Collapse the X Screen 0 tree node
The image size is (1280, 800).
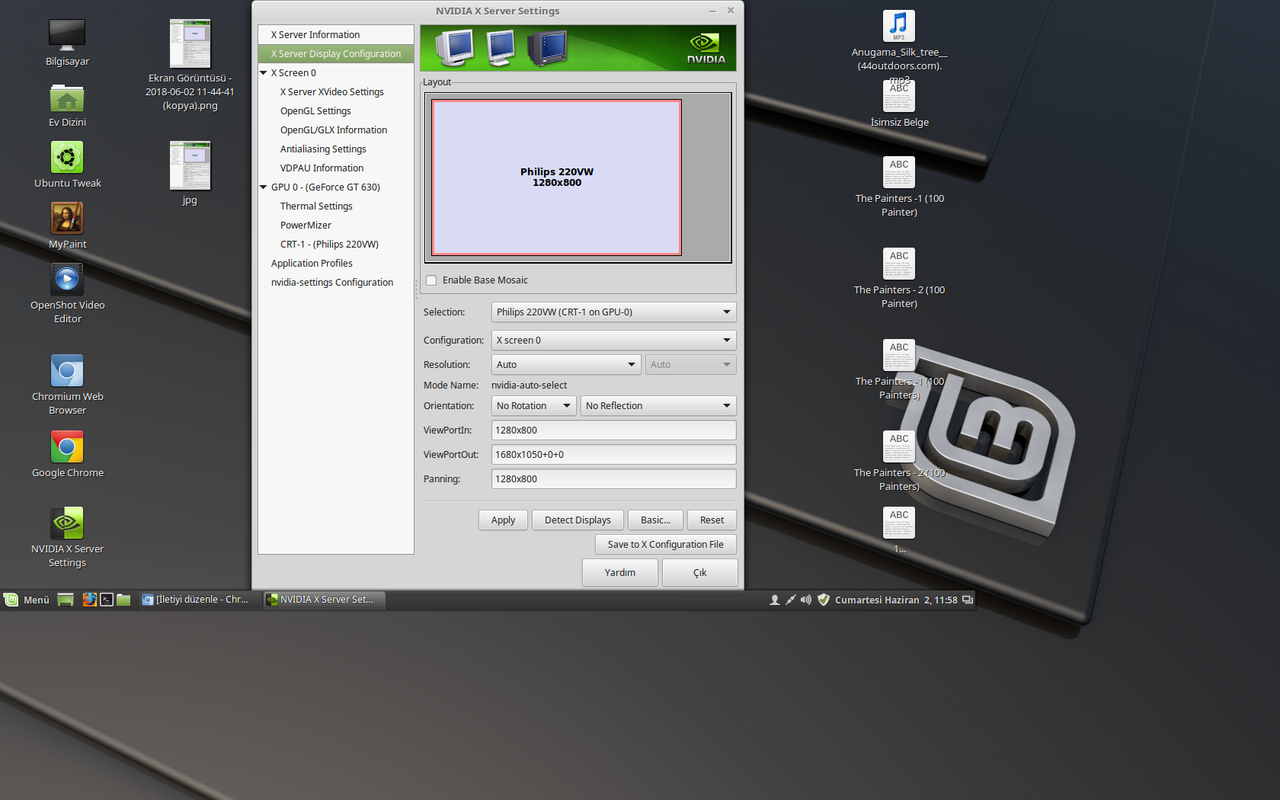[264, 73]
